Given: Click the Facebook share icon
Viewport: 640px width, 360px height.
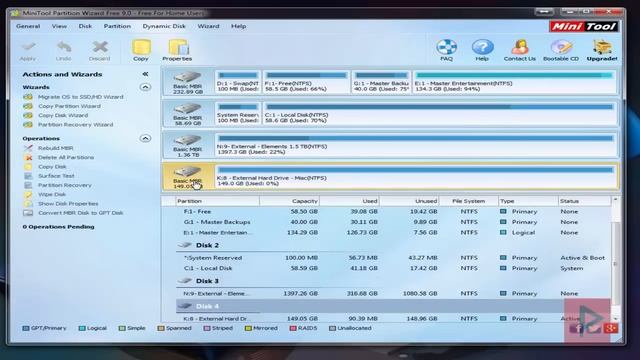Looking at the screenshot, I should (x=577, y=328).
